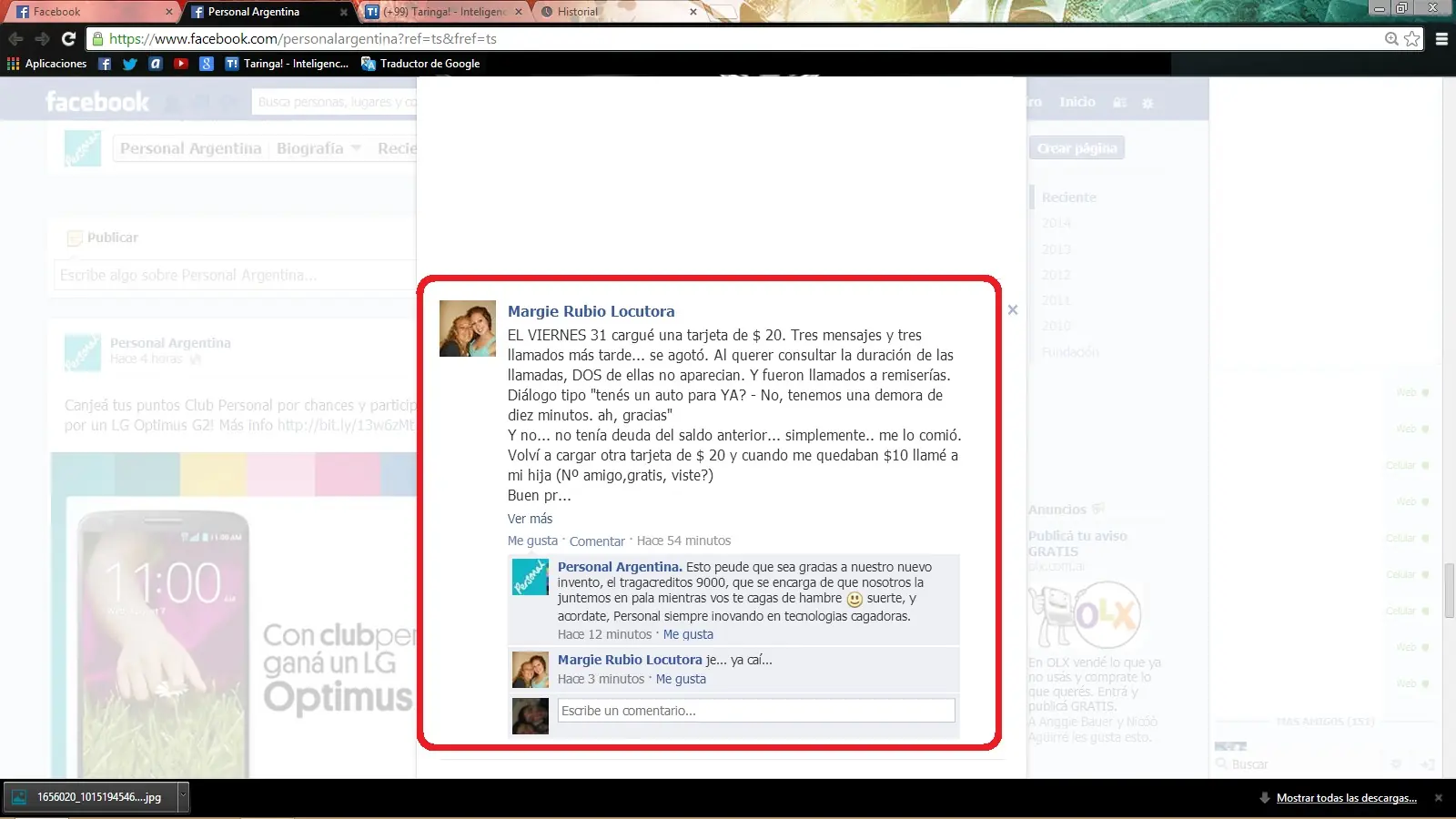Open Margie Rubio Locutora's profile from post header

click(591, 311)
